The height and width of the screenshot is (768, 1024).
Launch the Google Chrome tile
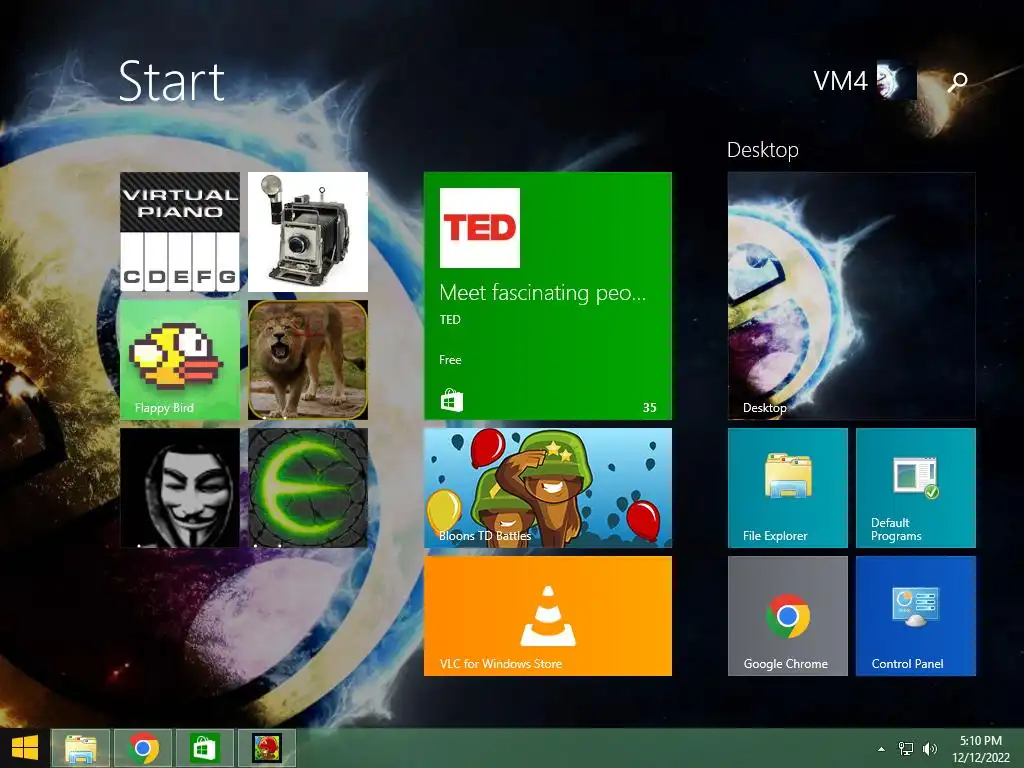(788, 616)
